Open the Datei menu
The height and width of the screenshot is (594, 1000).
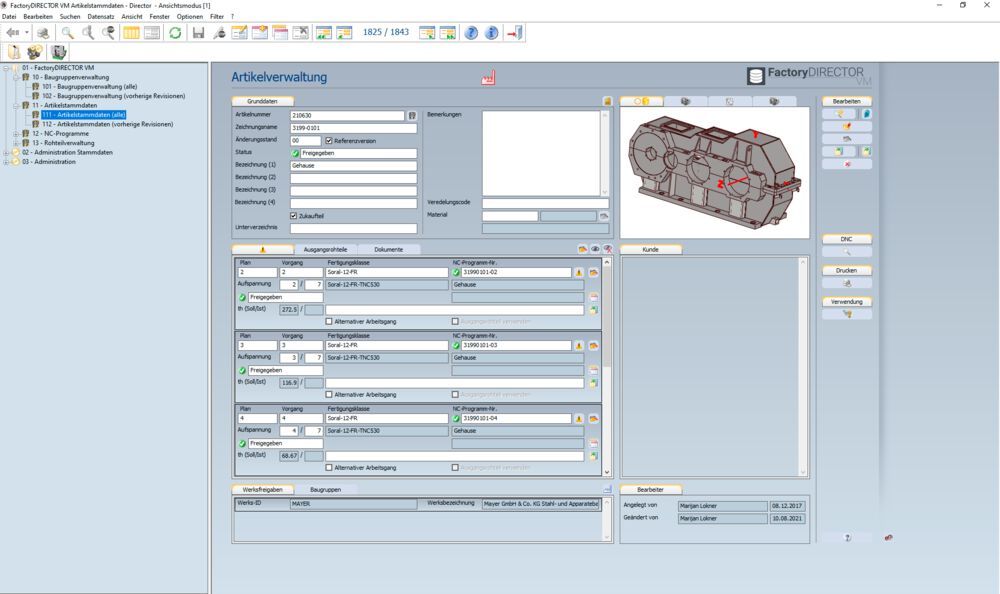point(9,17)
